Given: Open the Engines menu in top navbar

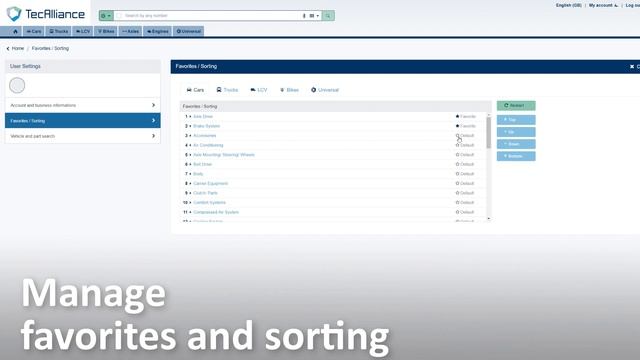Looking at the screenshot, I should pos(157,31).
